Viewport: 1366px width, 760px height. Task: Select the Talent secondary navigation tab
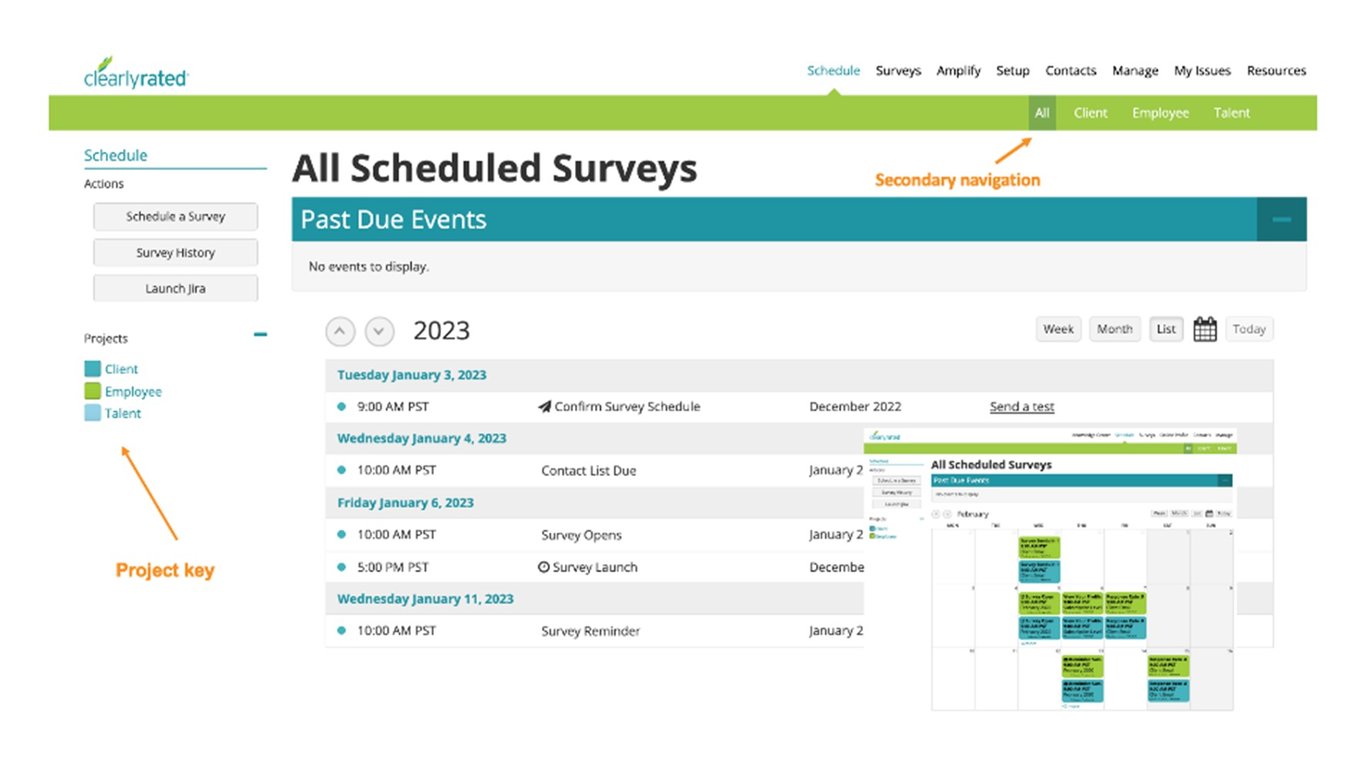(x=1231, y=113)
